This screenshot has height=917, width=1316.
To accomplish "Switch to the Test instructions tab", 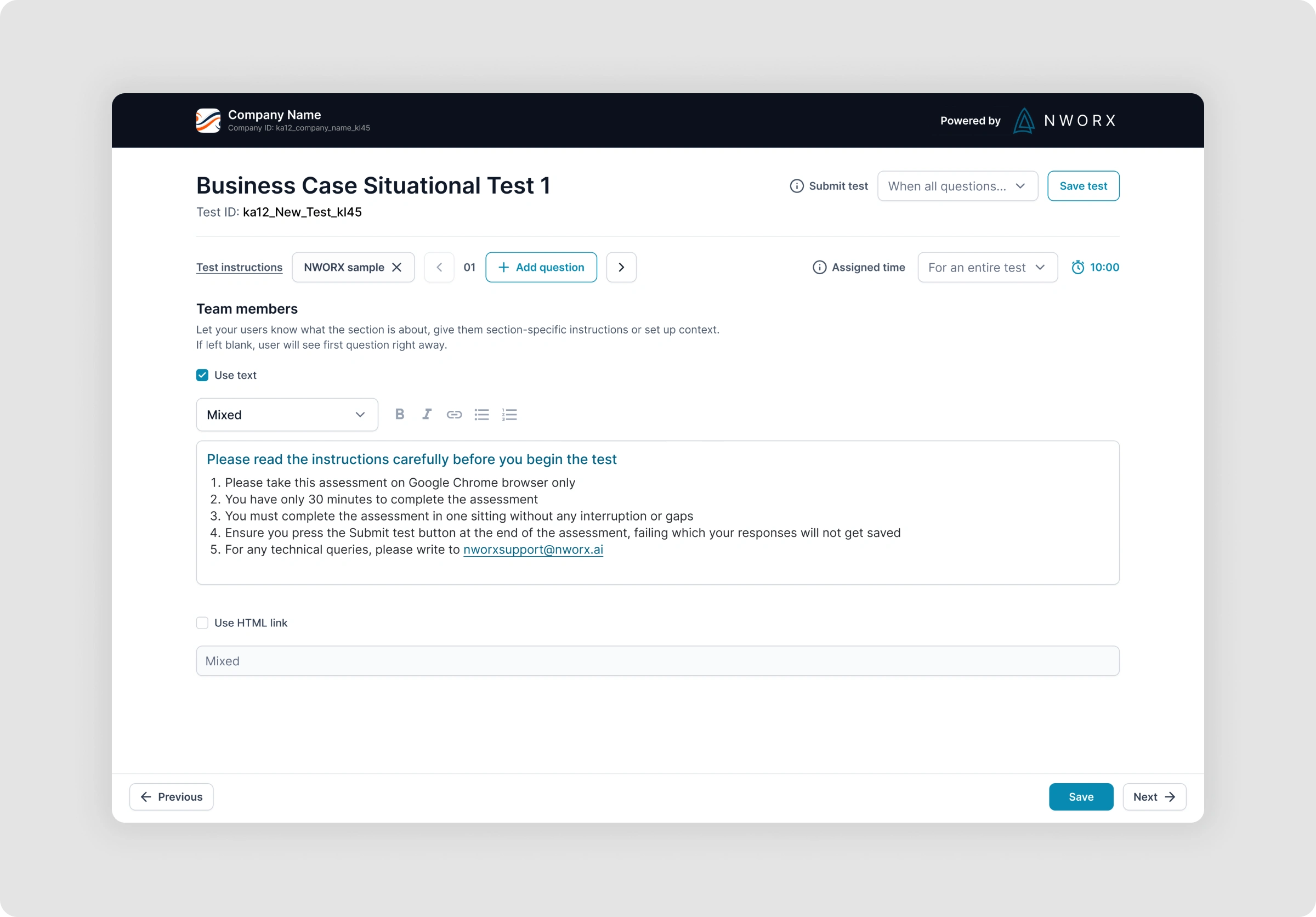I will (x=239, y=267).
